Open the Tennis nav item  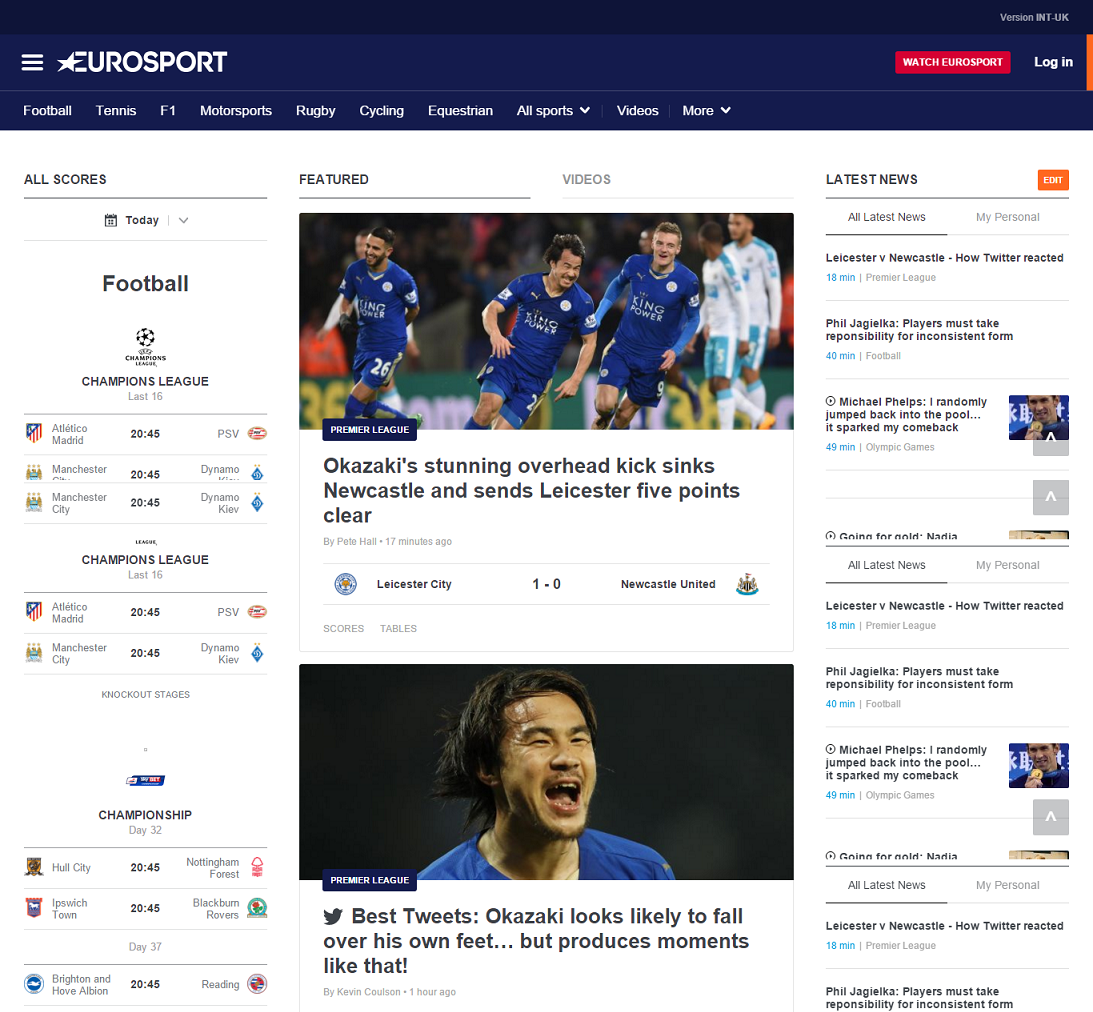(x=116, y=111)
